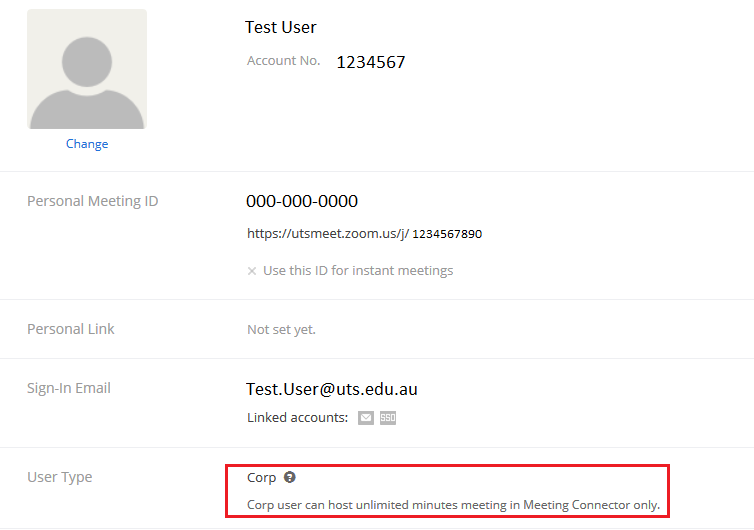Screen dimensions: 754x530
Task: Click the Corp user type value
Action: (x=261, y=478)
